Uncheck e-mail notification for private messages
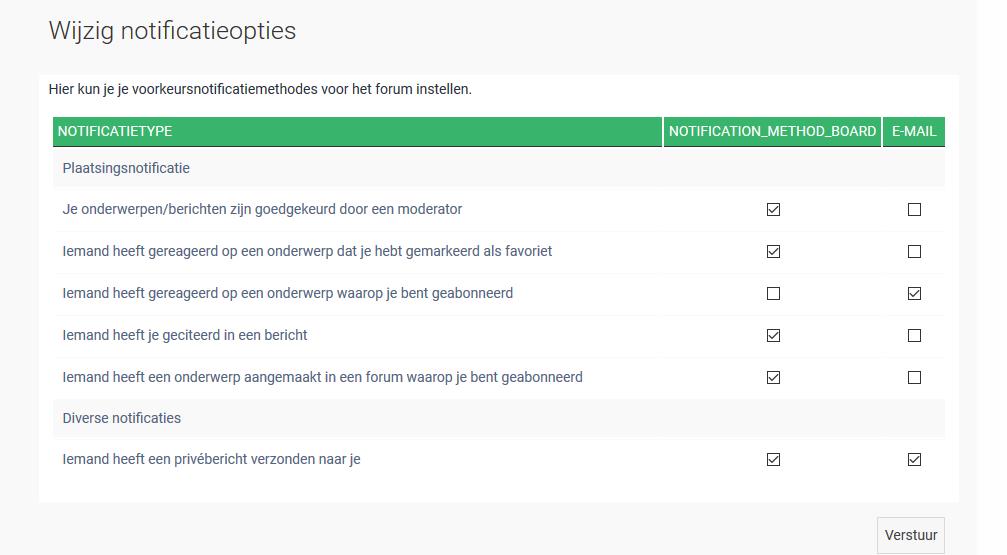 (914, 460)
